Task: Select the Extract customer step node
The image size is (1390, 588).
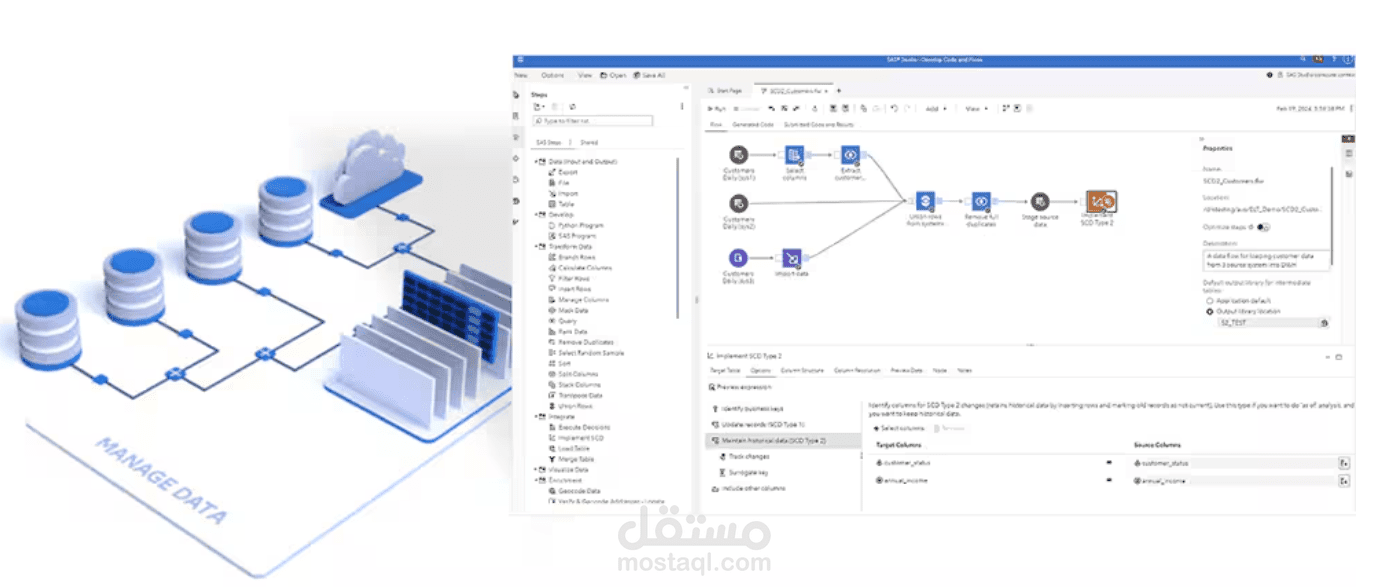Action: [850, 155]
